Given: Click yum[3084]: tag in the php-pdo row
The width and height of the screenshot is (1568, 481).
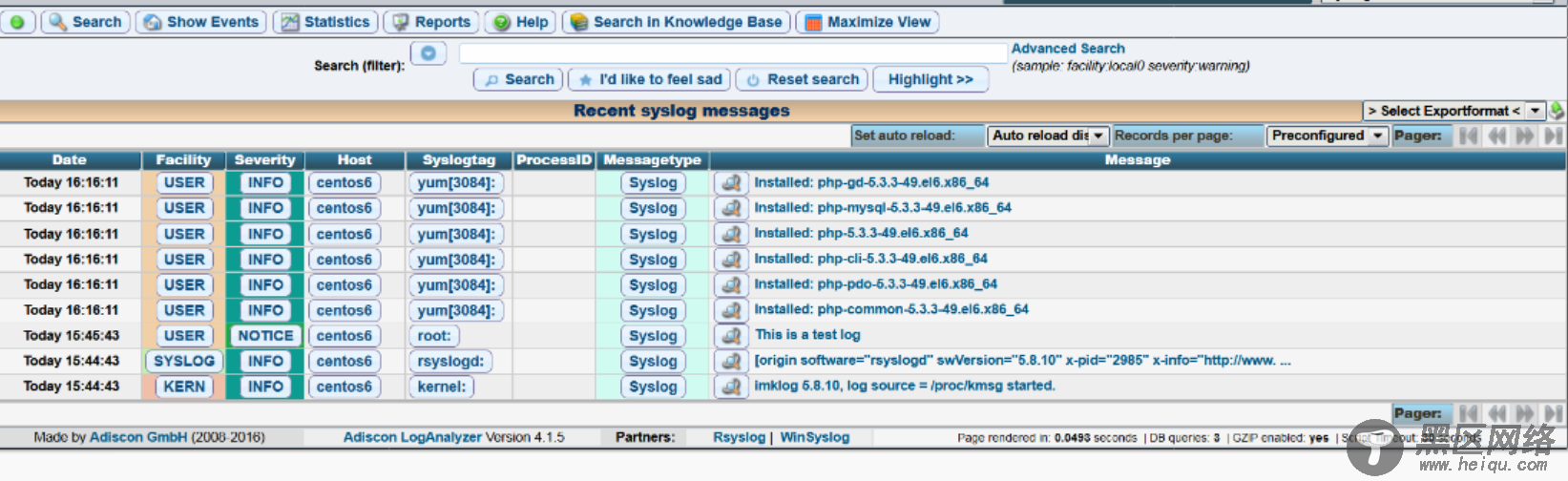Looking at the screenshot, I should [x=456, y=284].
